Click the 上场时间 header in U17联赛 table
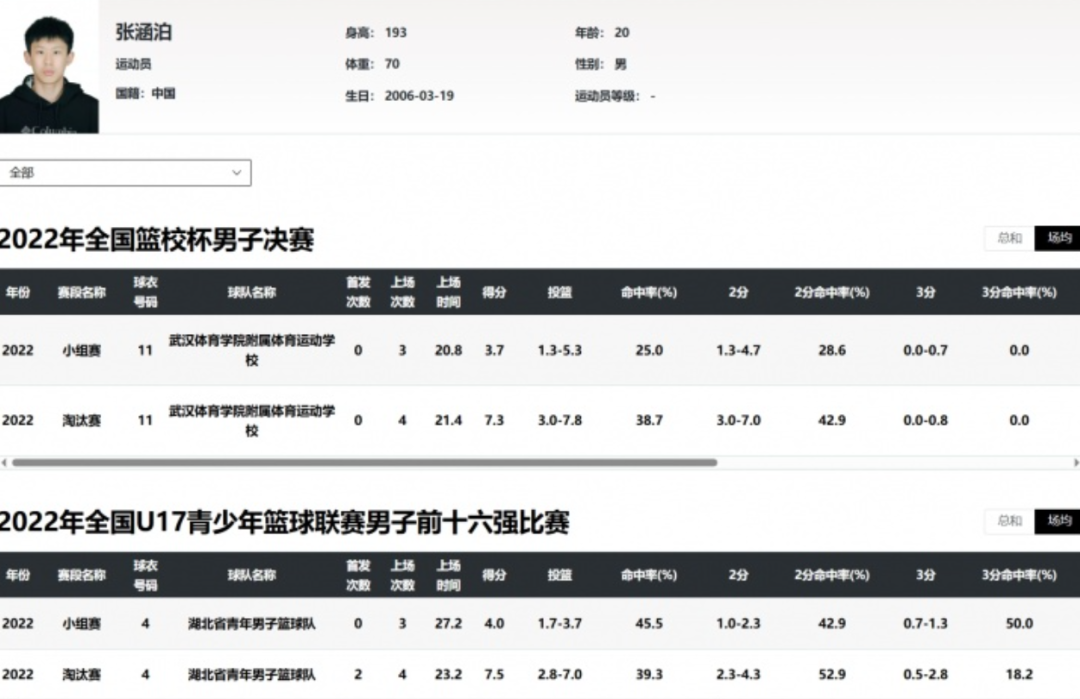The height and width of the screenshot is (699, 1080). point(448,575)
